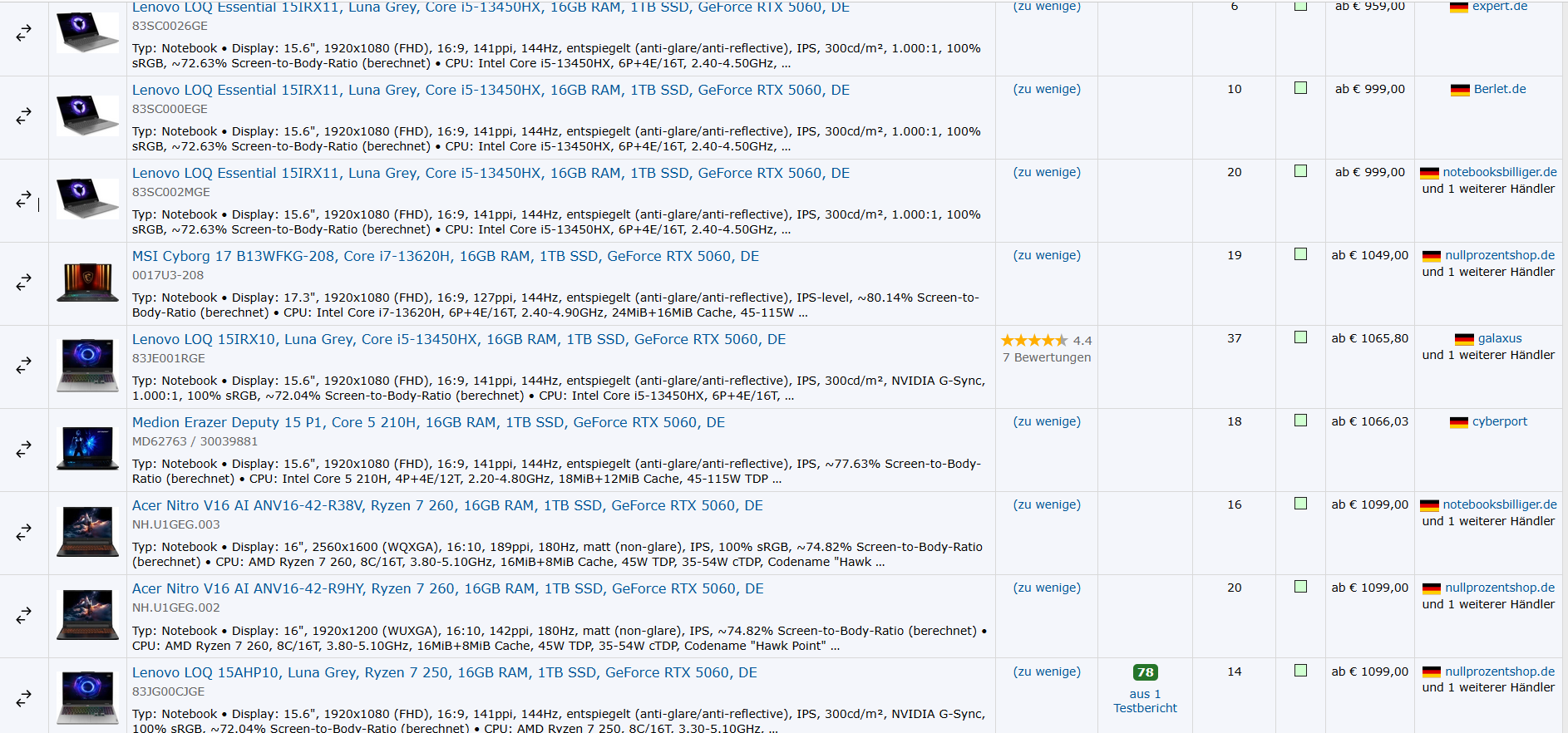Viewport: 1568px width, 733px height.
Task: Click compare arrows for Lenovo LOQ Essential 83SC0026GE
Action: pyautogui.click(x=24, y=33)
